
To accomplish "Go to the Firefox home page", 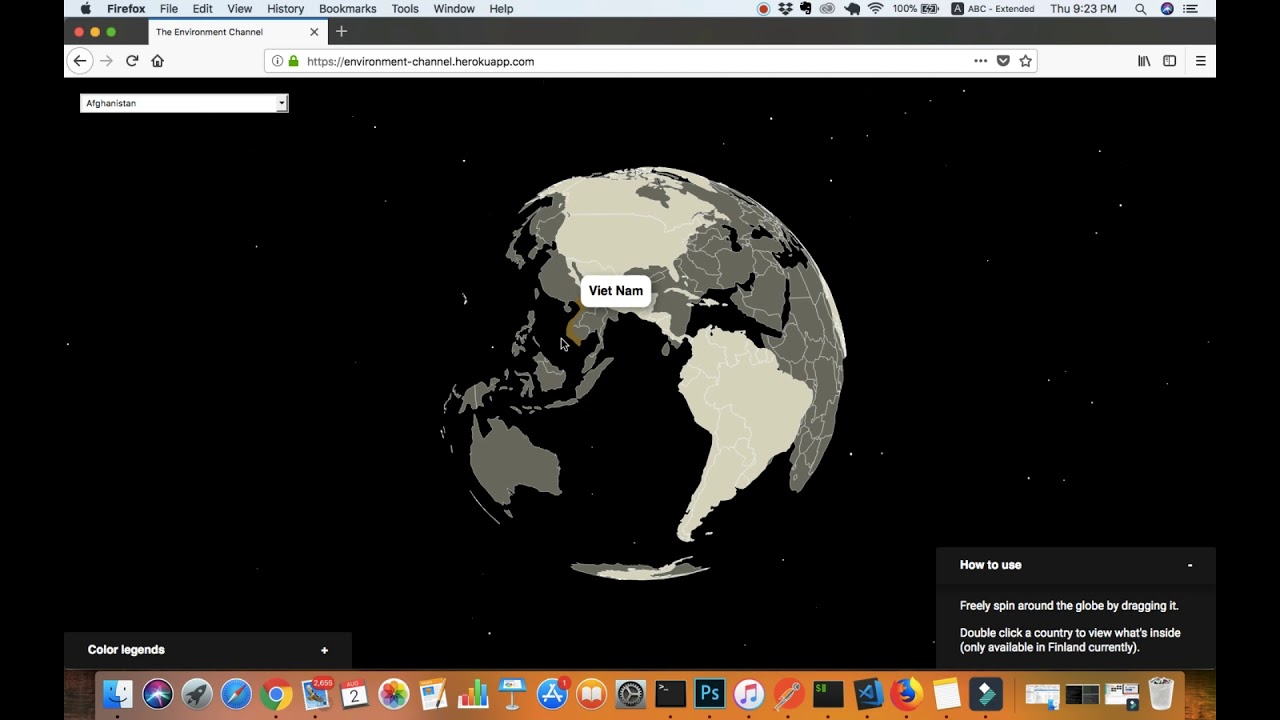I will (x=157, y=61).
